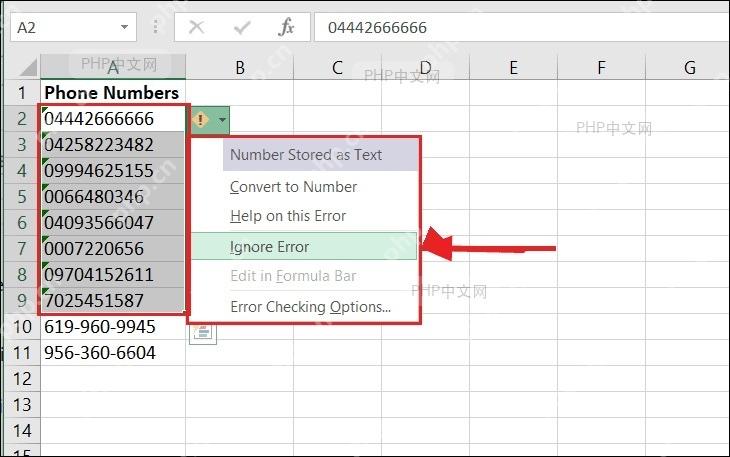
Task: Select row 2 header
Action: pos(22,119)
